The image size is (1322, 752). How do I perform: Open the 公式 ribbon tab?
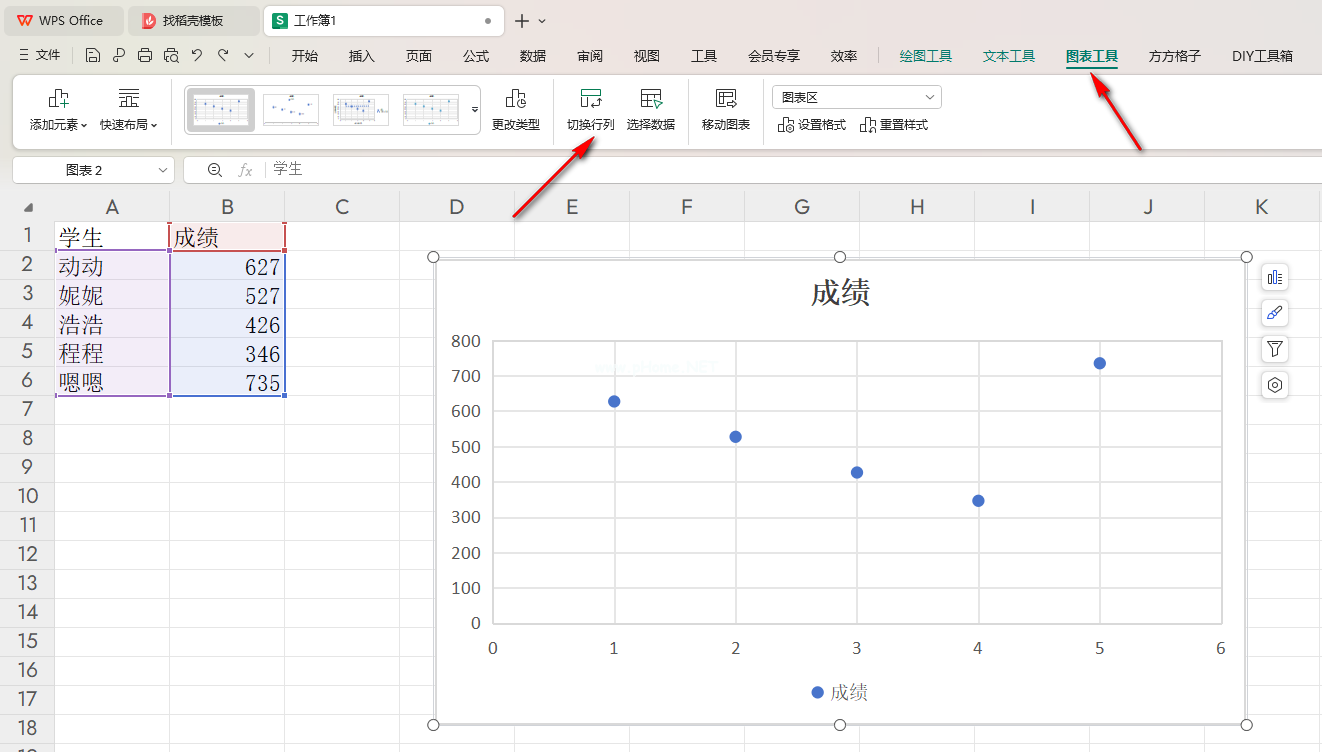click(x=476, y=56)
